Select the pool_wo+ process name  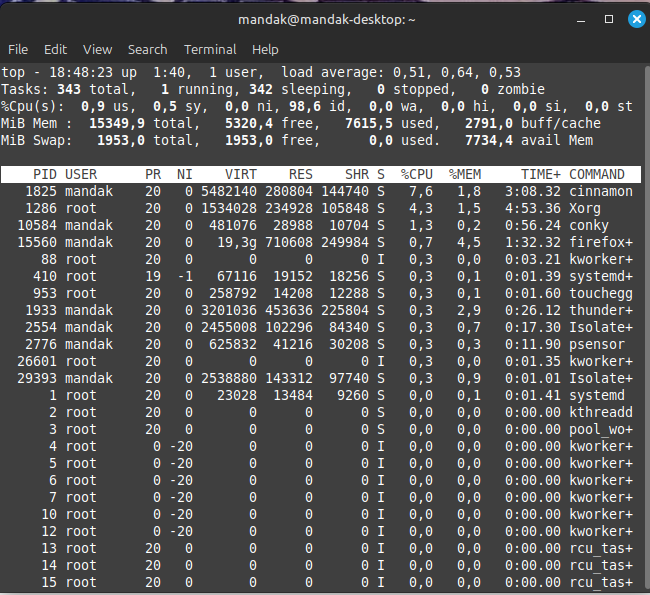click(x=601, y=430)
